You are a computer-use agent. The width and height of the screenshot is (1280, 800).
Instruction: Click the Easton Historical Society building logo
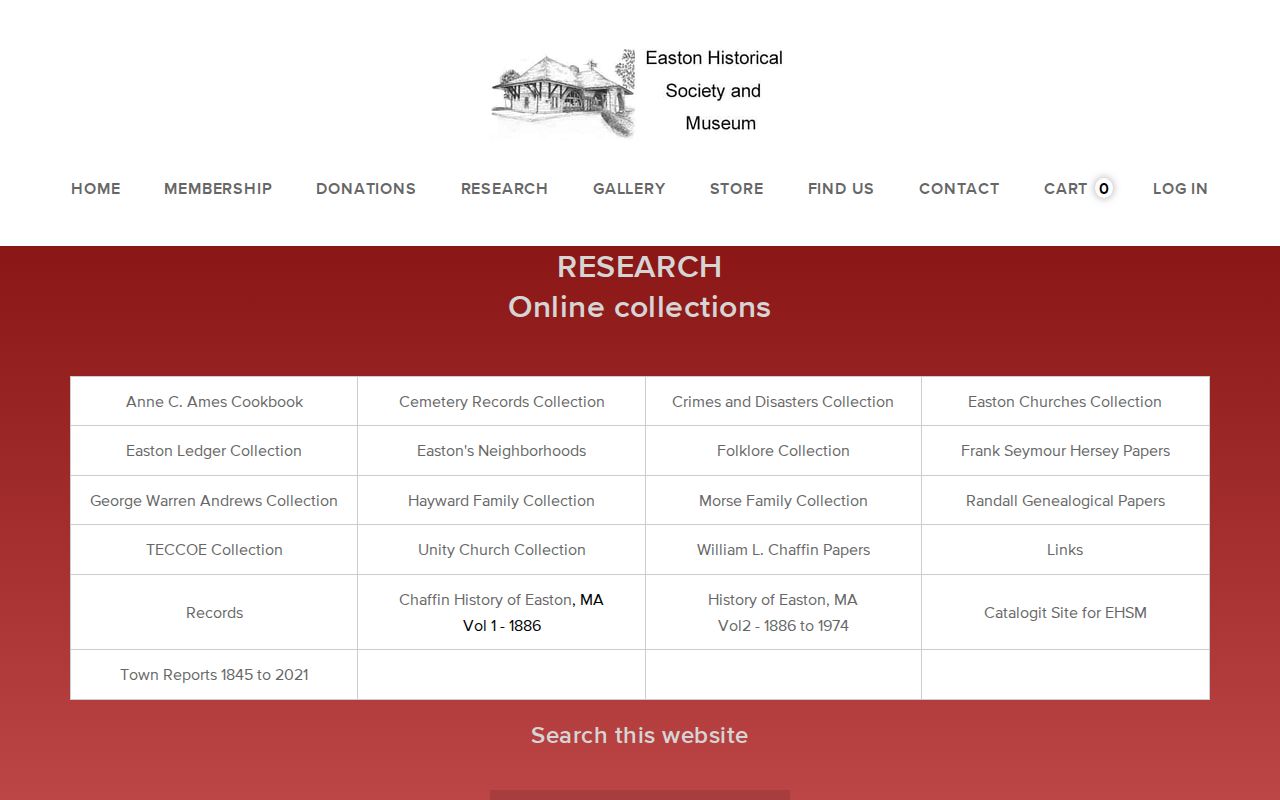point(564,93)
